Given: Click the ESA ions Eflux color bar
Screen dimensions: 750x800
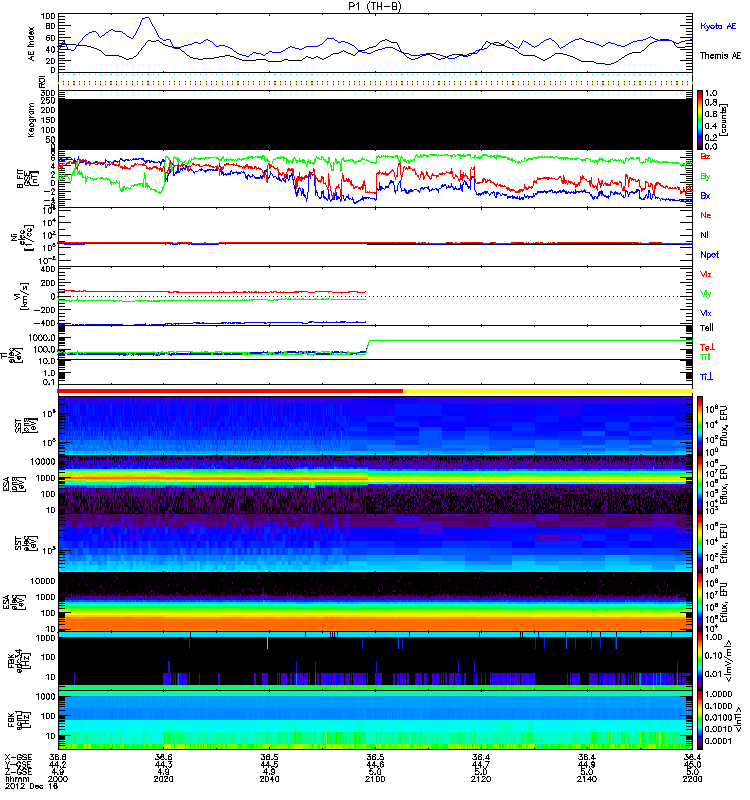Looking at the screenshot, I should click(x=700, y=485).
